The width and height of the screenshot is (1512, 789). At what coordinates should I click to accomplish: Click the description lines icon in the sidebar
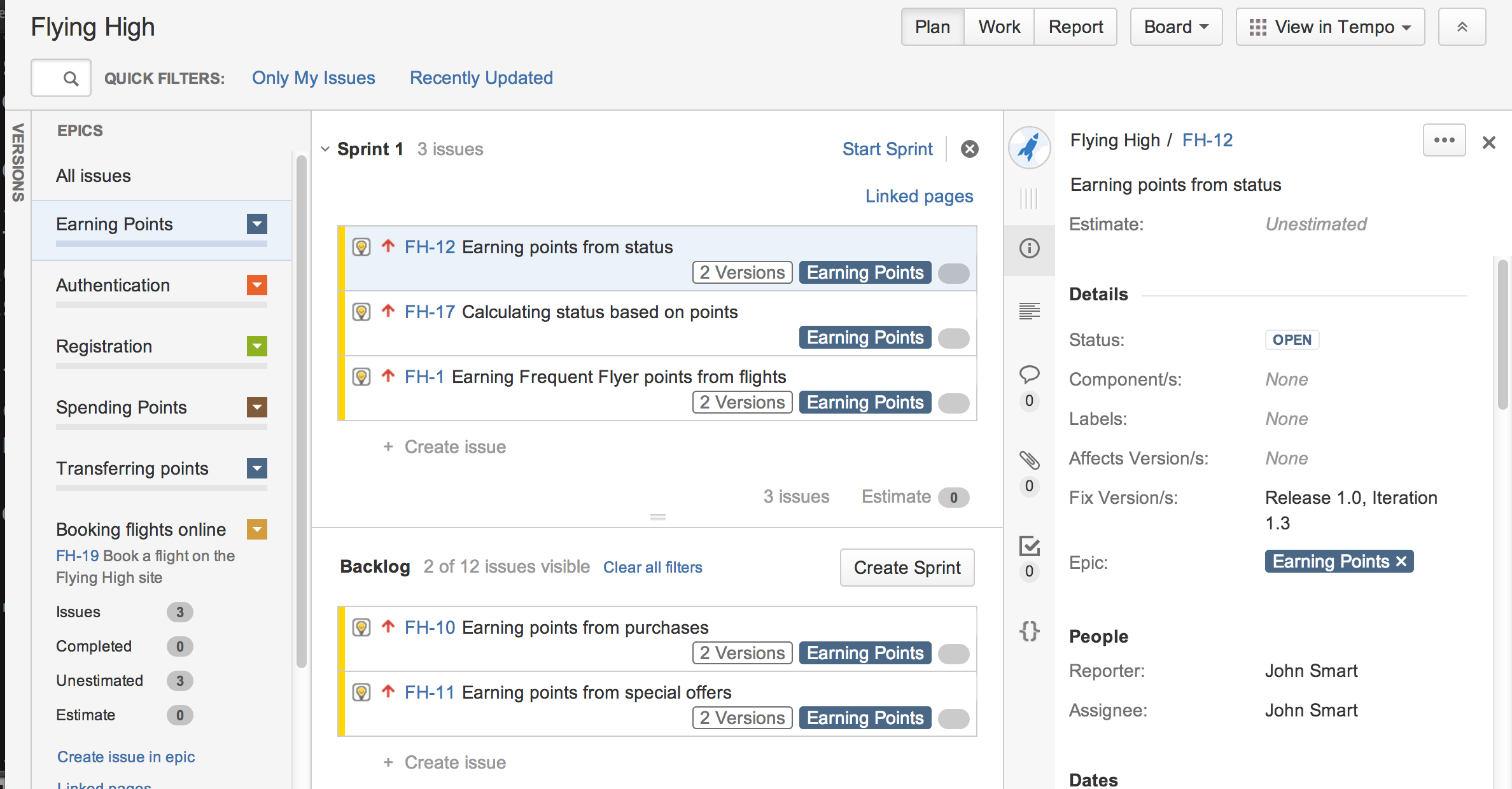(1029, 311)
